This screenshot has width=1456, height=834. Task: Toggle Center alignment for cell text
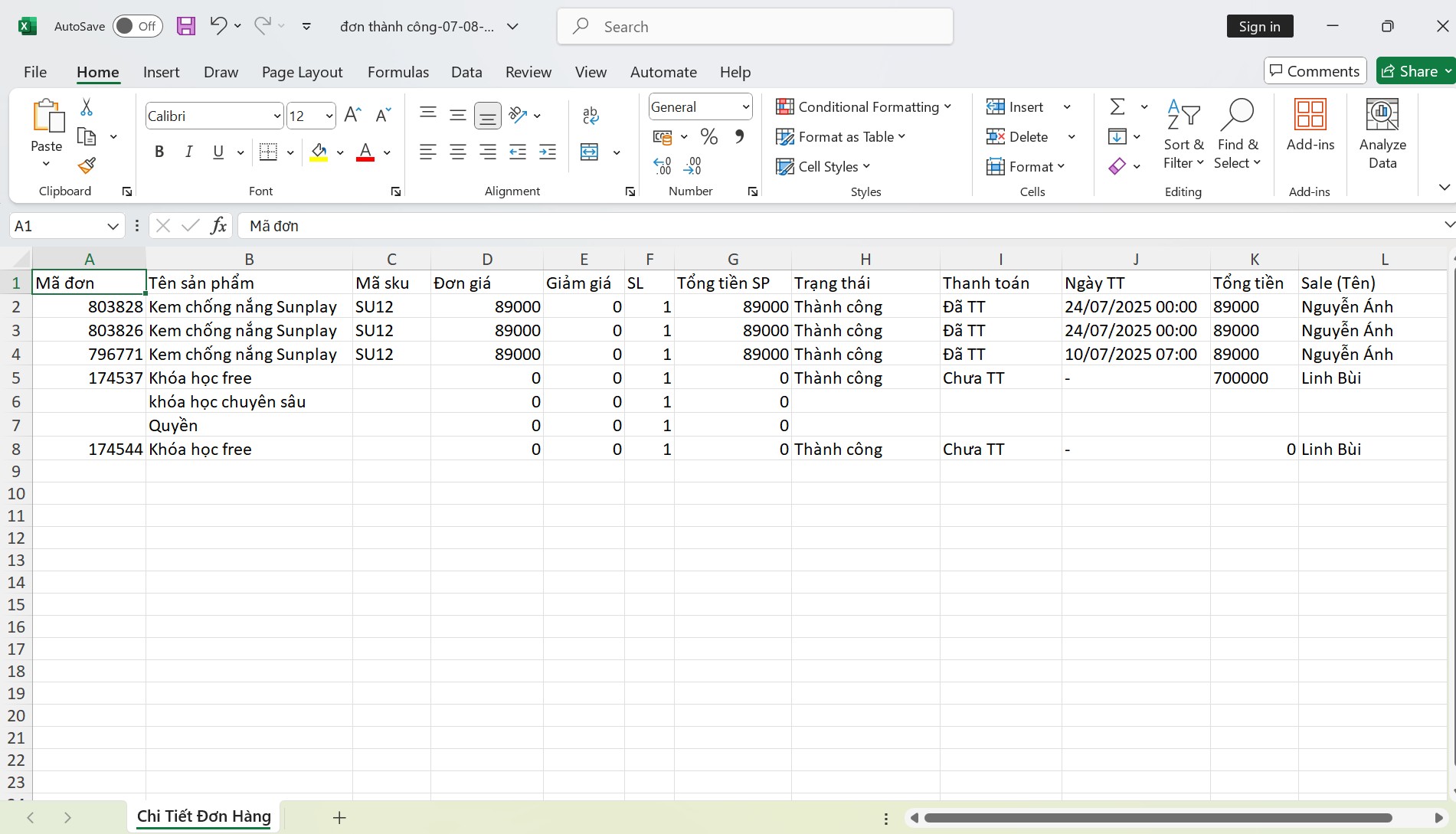point(458,152)
